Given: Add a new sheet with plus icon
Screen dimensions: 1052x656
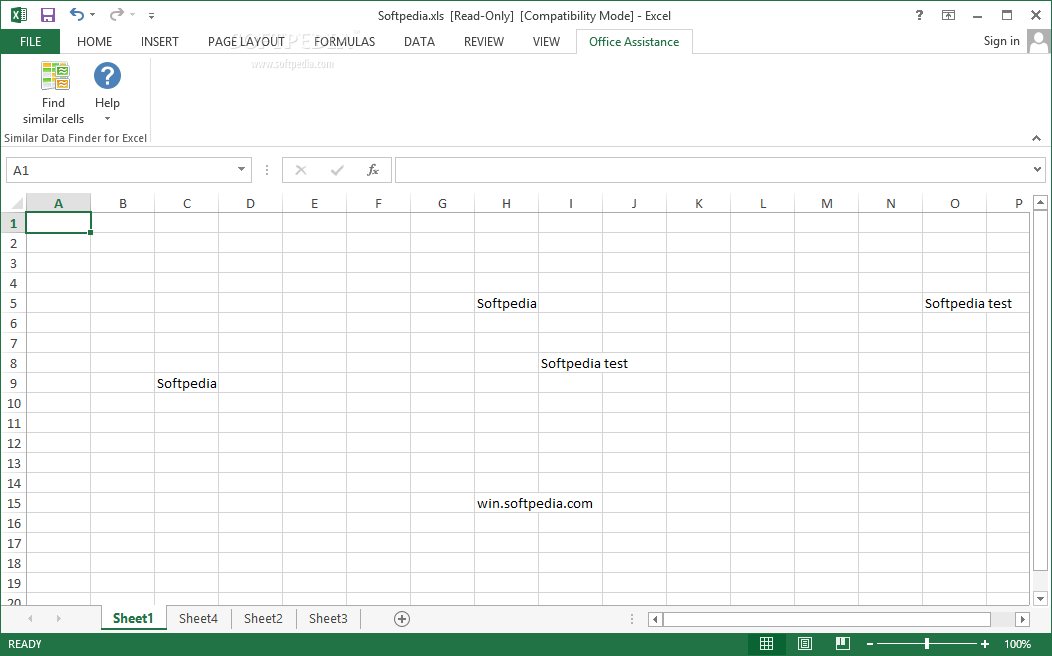Looking at the screenshot, I should pos(402,618).
